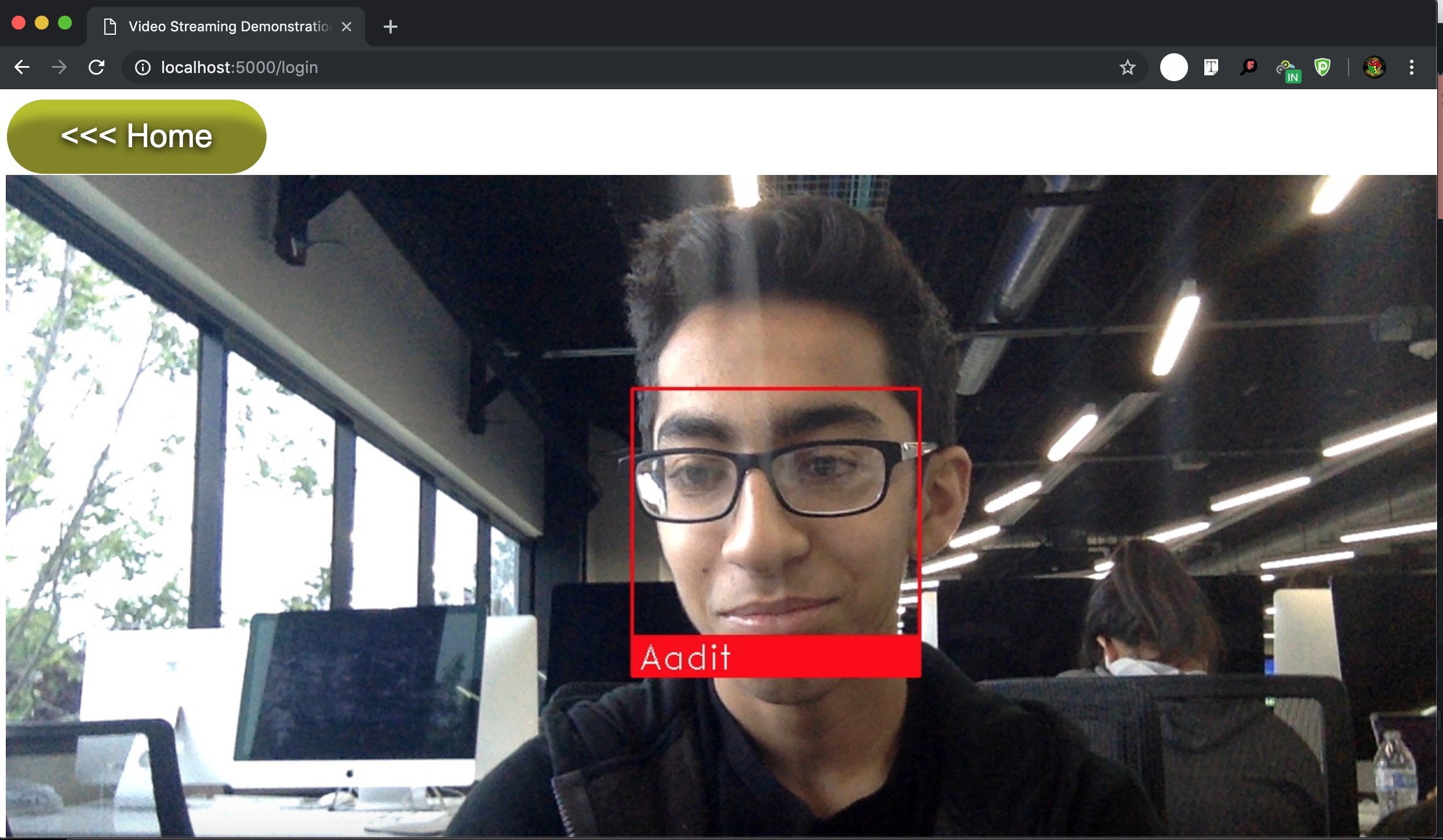Open the Rubik's cube profile avatar

coord(1374,67)
